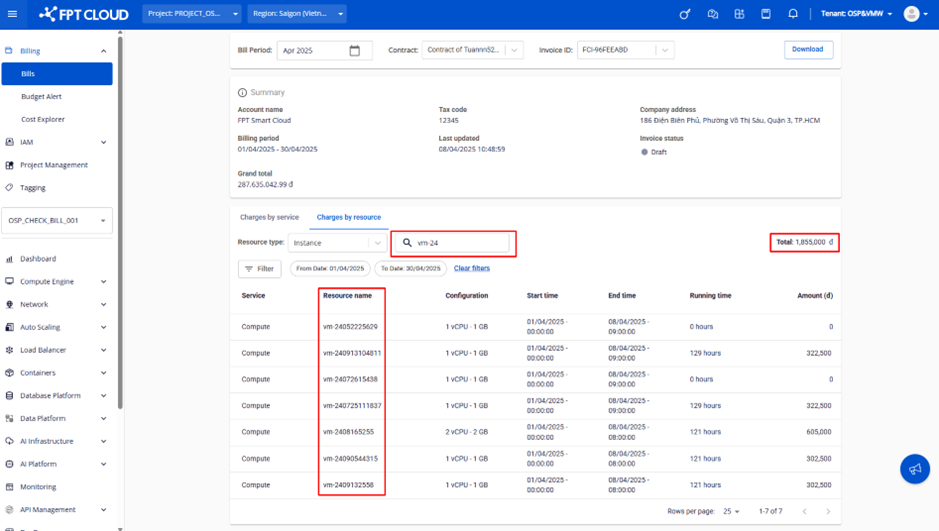Click the key icon in top bar
The image size is (939, 531).
685,14
